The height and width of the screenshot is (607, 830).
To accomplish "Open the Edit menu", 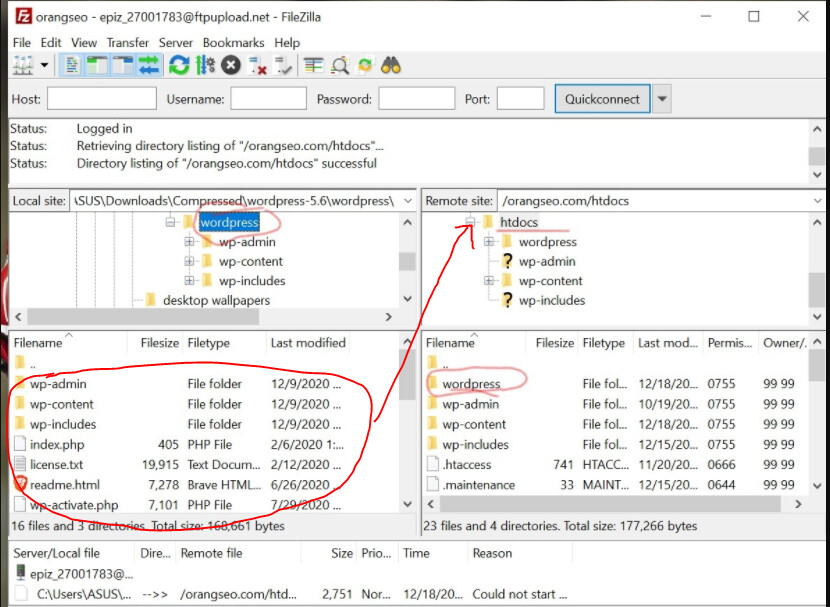I will [51, 43].
